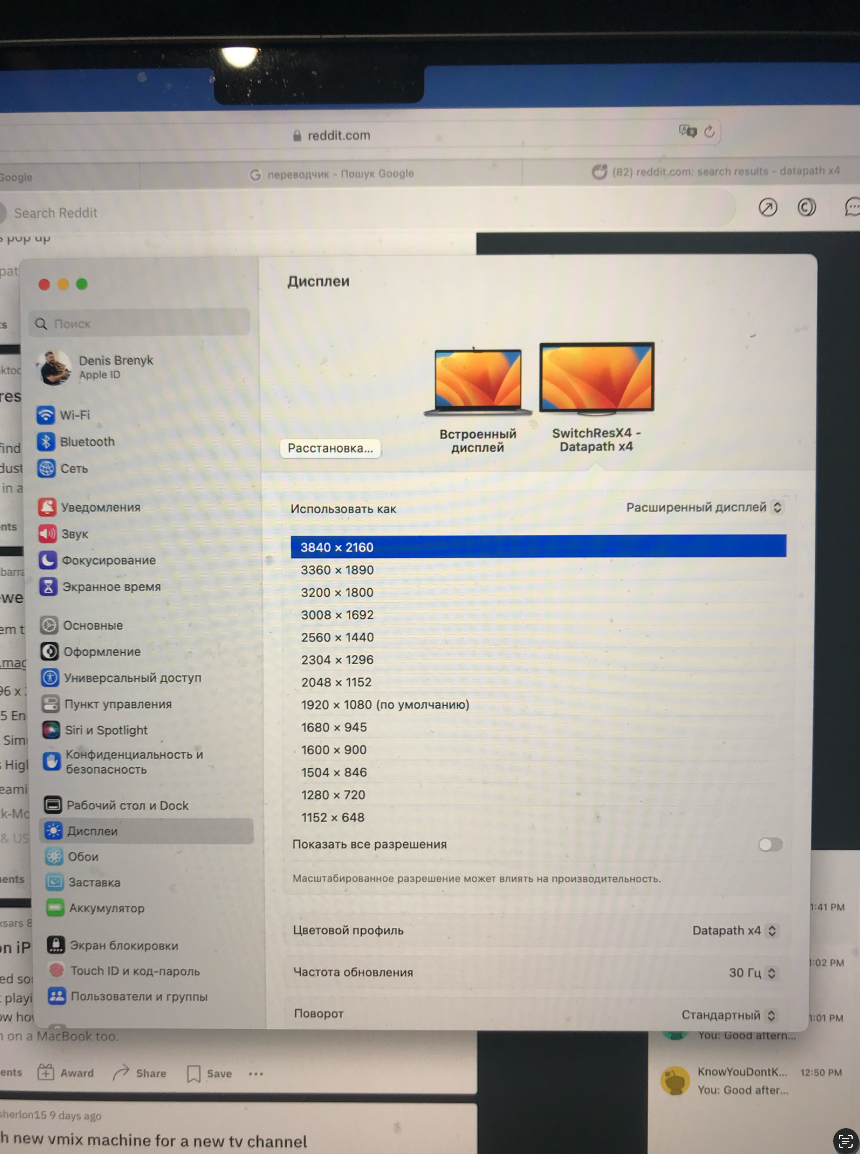
Task: Open Уведомления (Notifications) icon
Action: click(47, 507)
